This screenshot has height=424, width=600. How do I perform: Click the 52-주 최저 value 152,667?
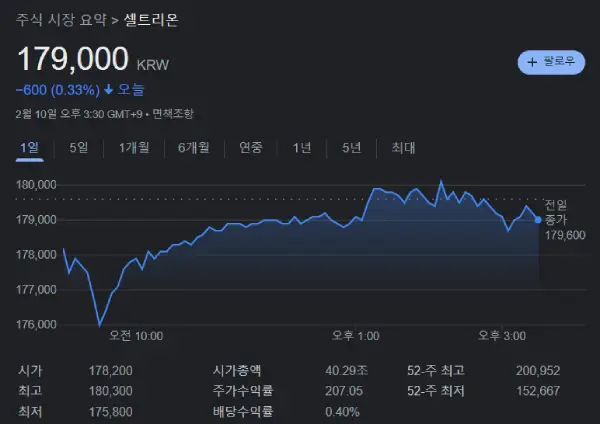click(x=538, y=391)
